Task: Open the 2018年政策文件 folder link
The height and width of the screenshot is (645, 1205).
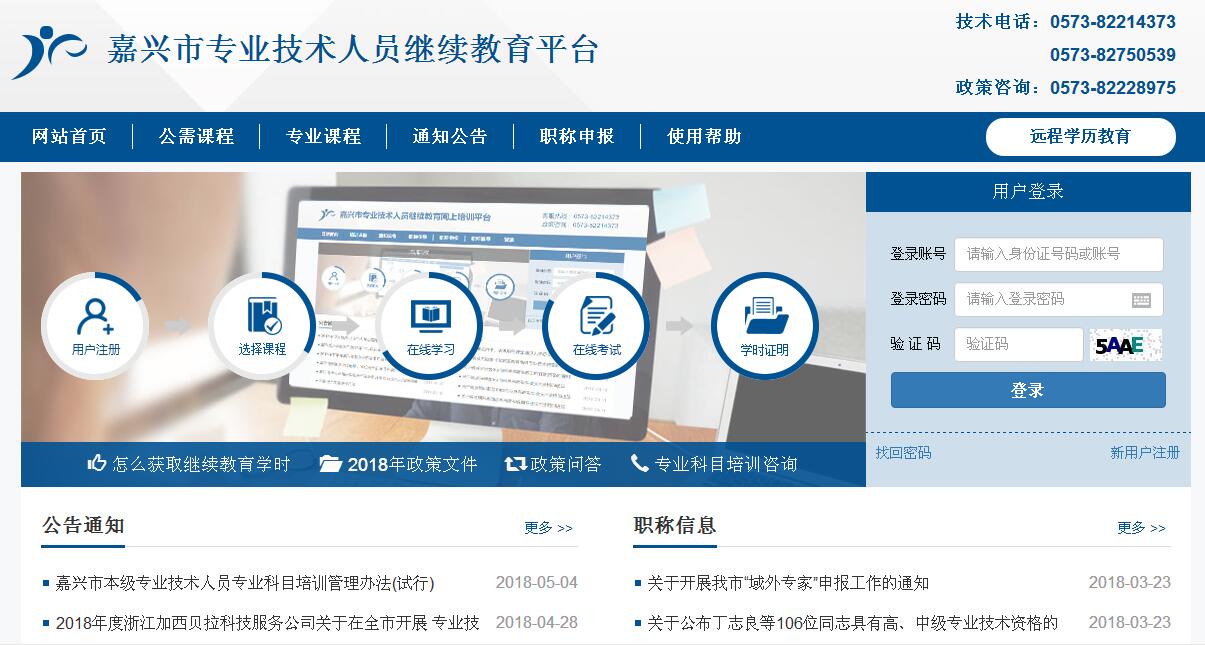Action: pyautogui.click(x=398, y=464)
